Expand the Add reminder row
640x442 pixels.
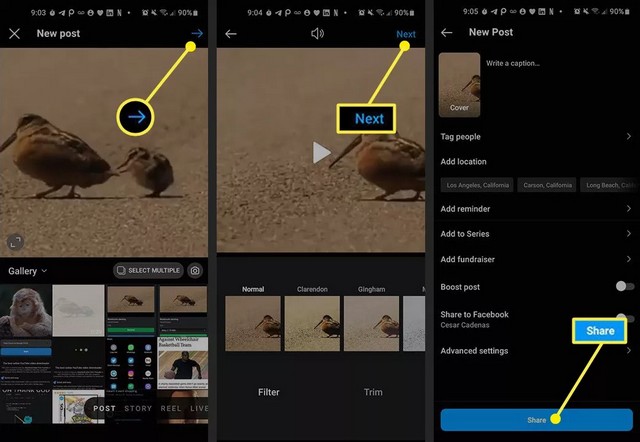click(x=535, y=208)
